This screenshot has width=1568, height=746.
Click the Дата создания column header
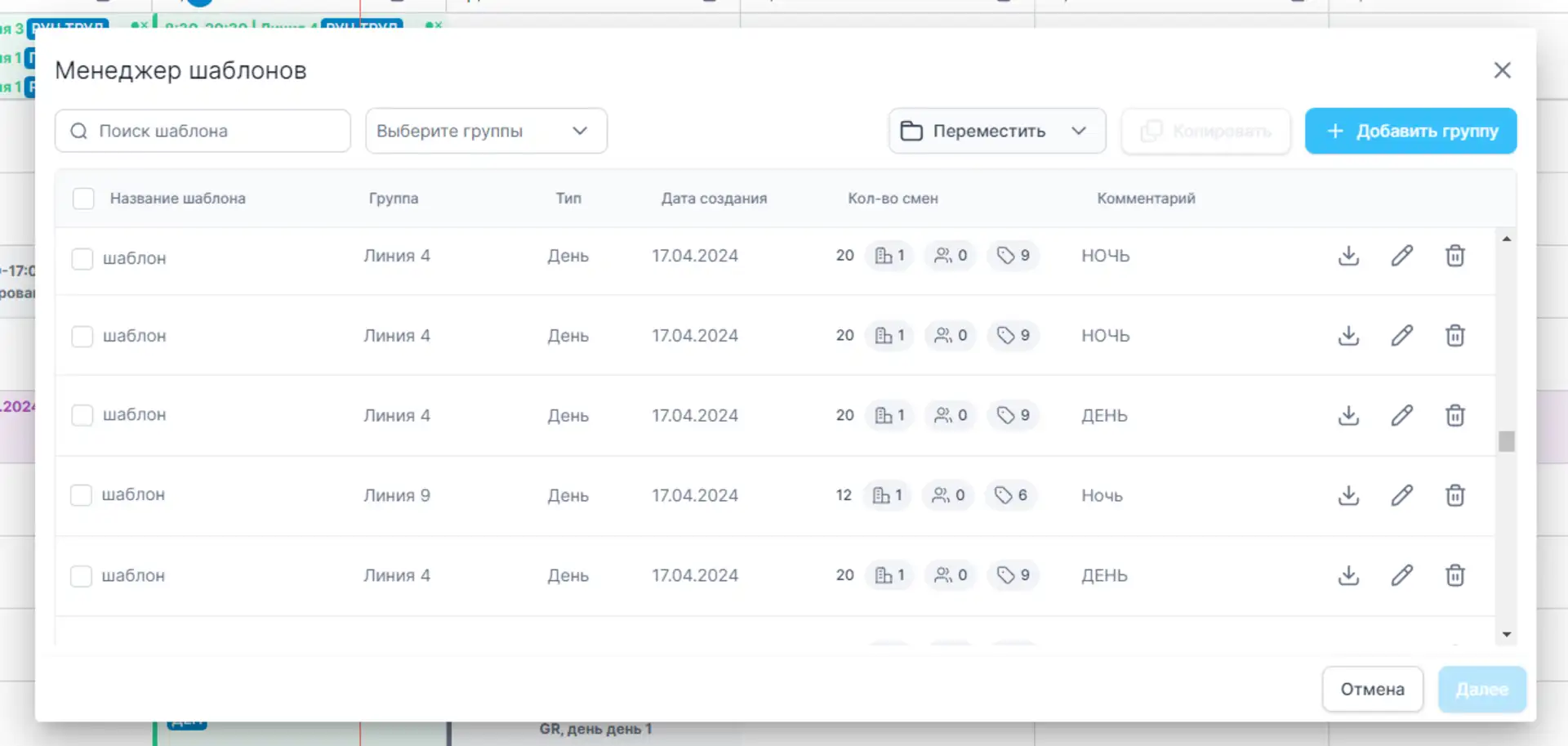(x=714, y=199)
